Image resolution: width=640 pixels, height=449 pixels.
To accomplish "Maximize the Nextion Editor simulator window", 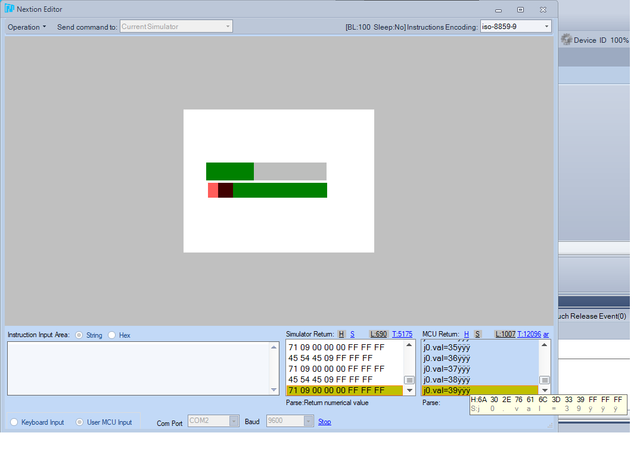I will coord(520,10).
